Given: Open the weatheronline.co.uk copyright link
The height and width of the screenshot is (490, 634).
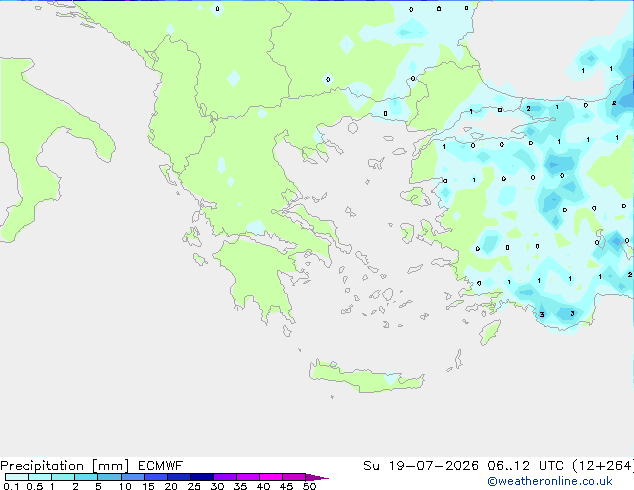Looking at the screenshot, I should click(549, 481).
